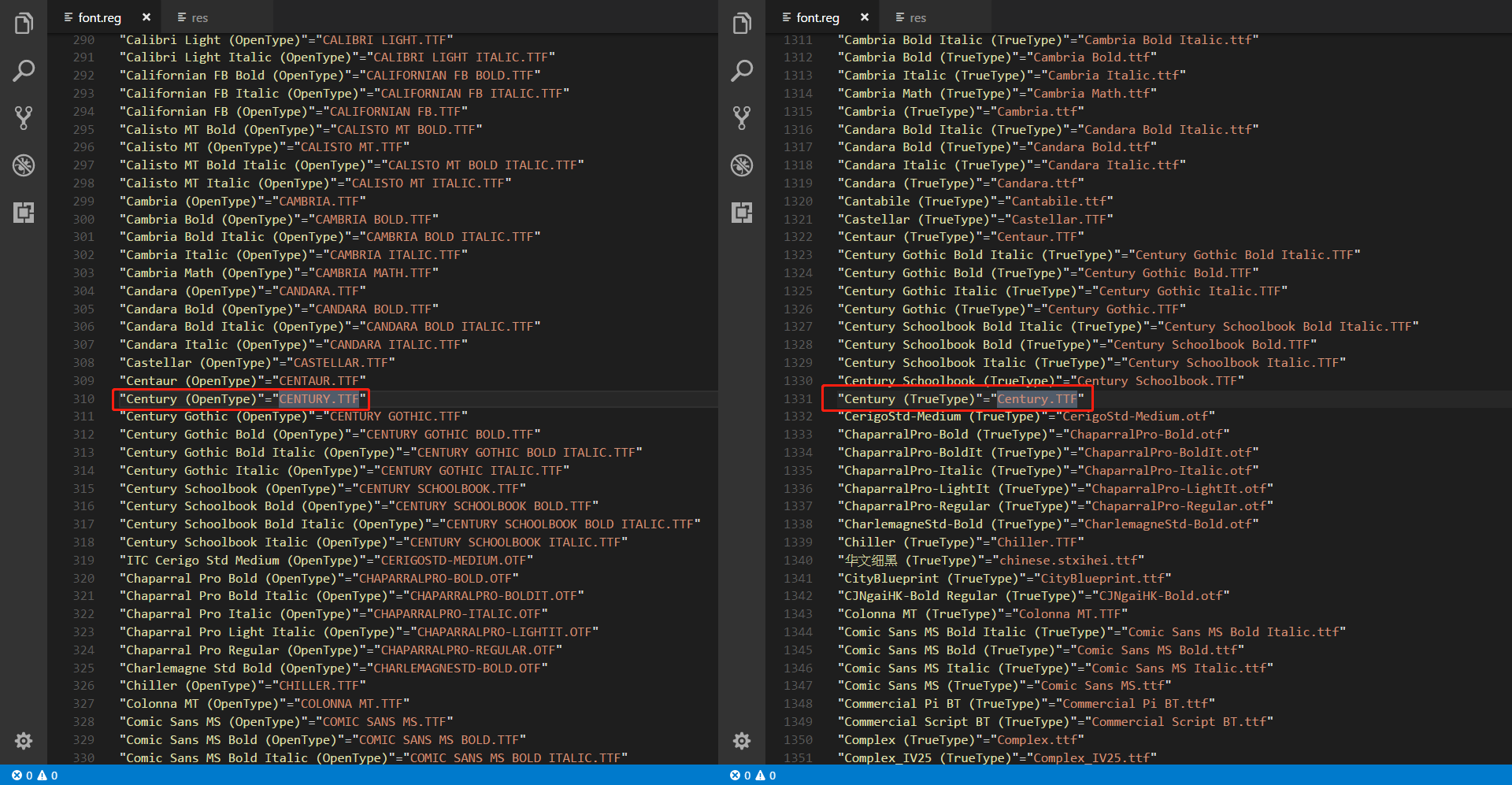1512x785 pixels.
Task: Open Search in left window activity bar
Action: [24, 71]
